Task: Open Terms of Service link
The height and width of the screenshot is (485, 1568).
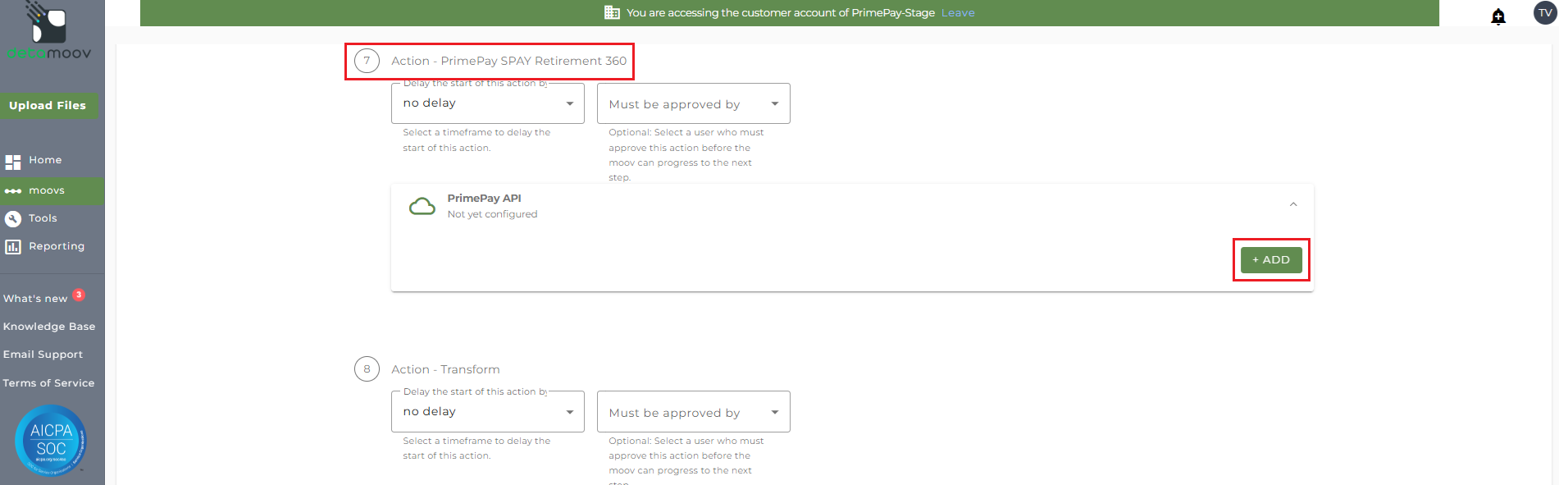Action: pos(48,383)
